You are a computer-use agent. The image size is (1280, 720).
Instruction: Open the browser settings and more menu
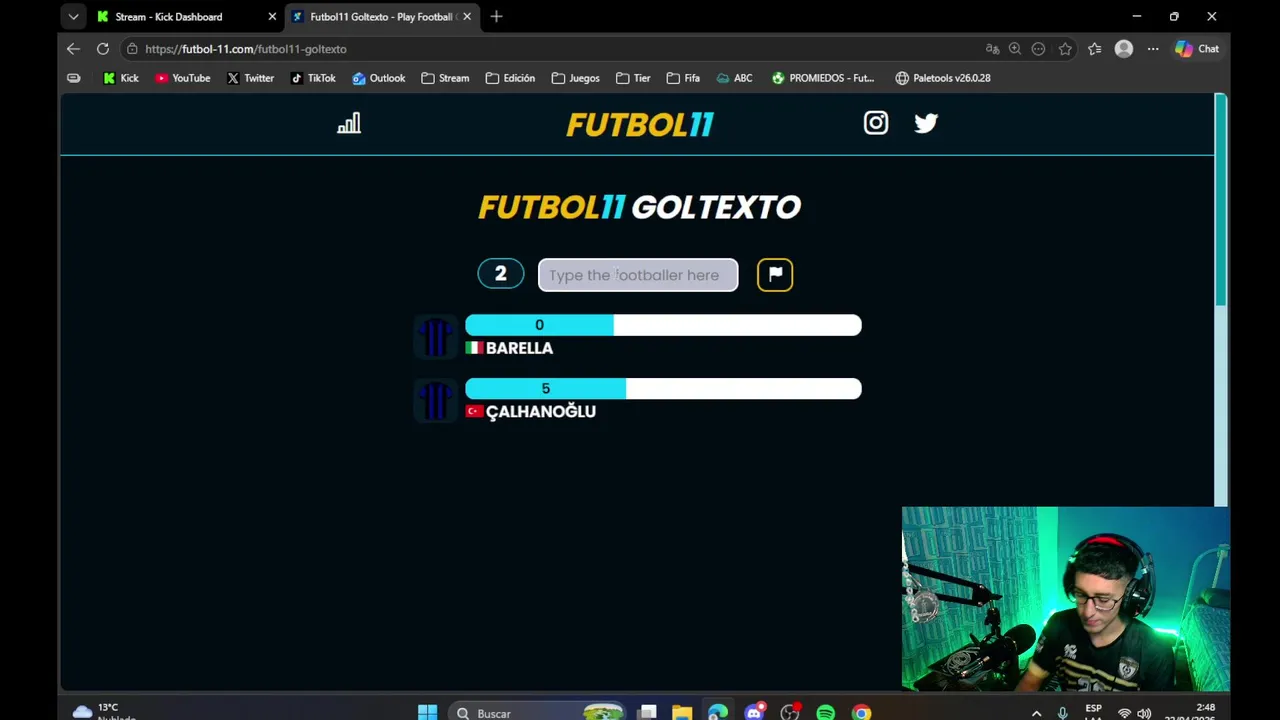pyautogui.click(x=1153, y=49)
